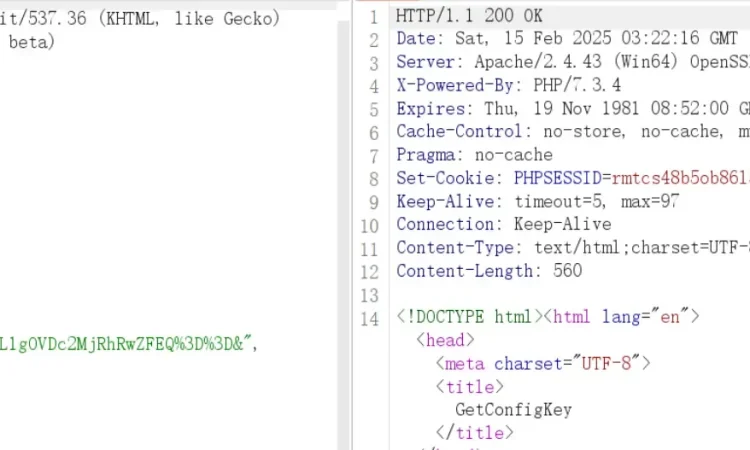
Task: Click the Server Apache/2.4.43 header line
Action: coord(573,62)
